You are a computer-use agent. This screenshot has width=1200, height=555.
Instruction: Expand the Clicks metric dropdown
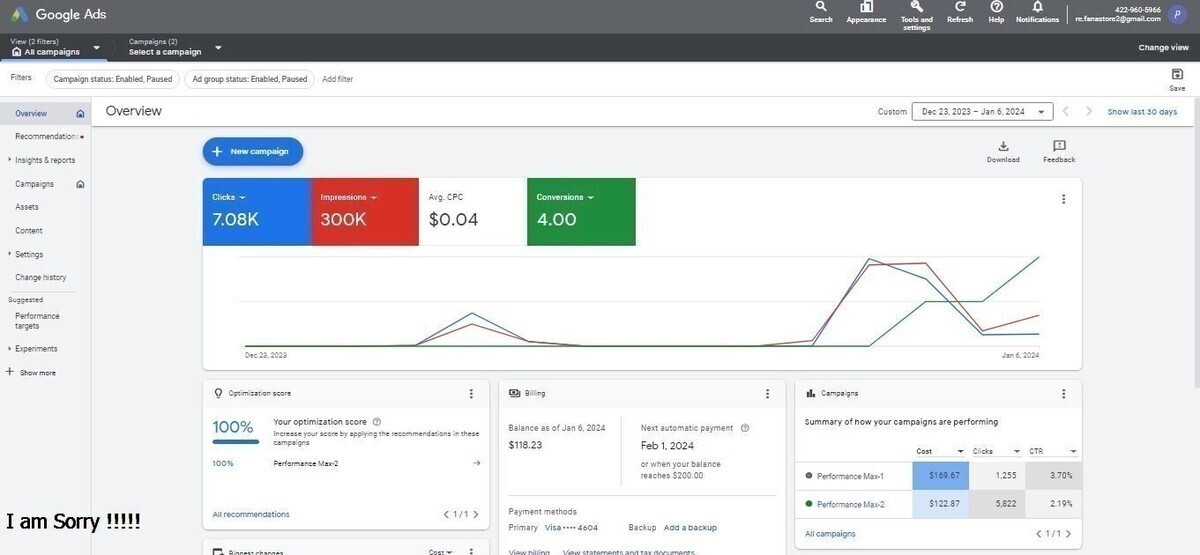click(242, 198)
